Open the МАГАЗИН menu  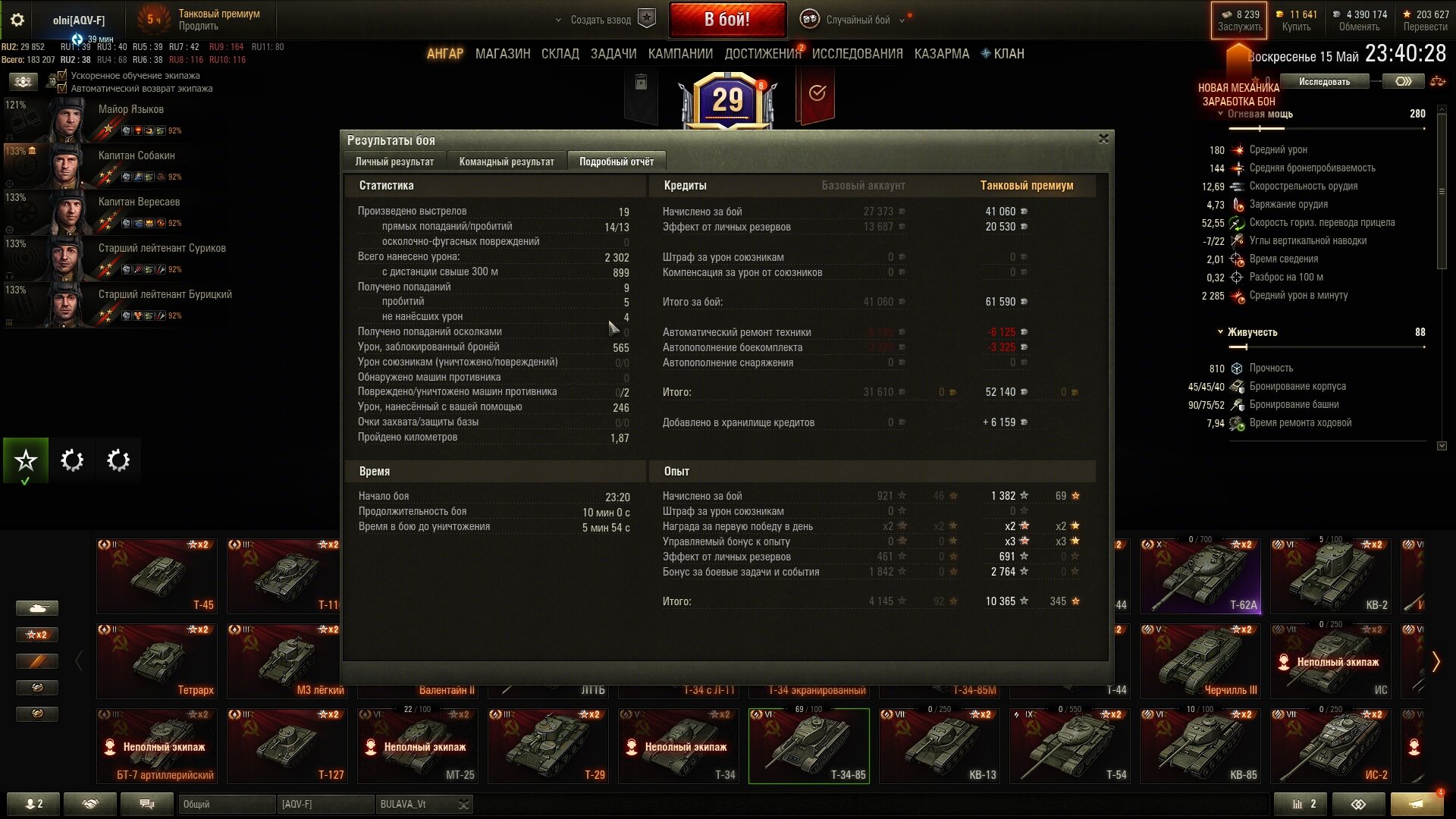[x=503, y=54]
